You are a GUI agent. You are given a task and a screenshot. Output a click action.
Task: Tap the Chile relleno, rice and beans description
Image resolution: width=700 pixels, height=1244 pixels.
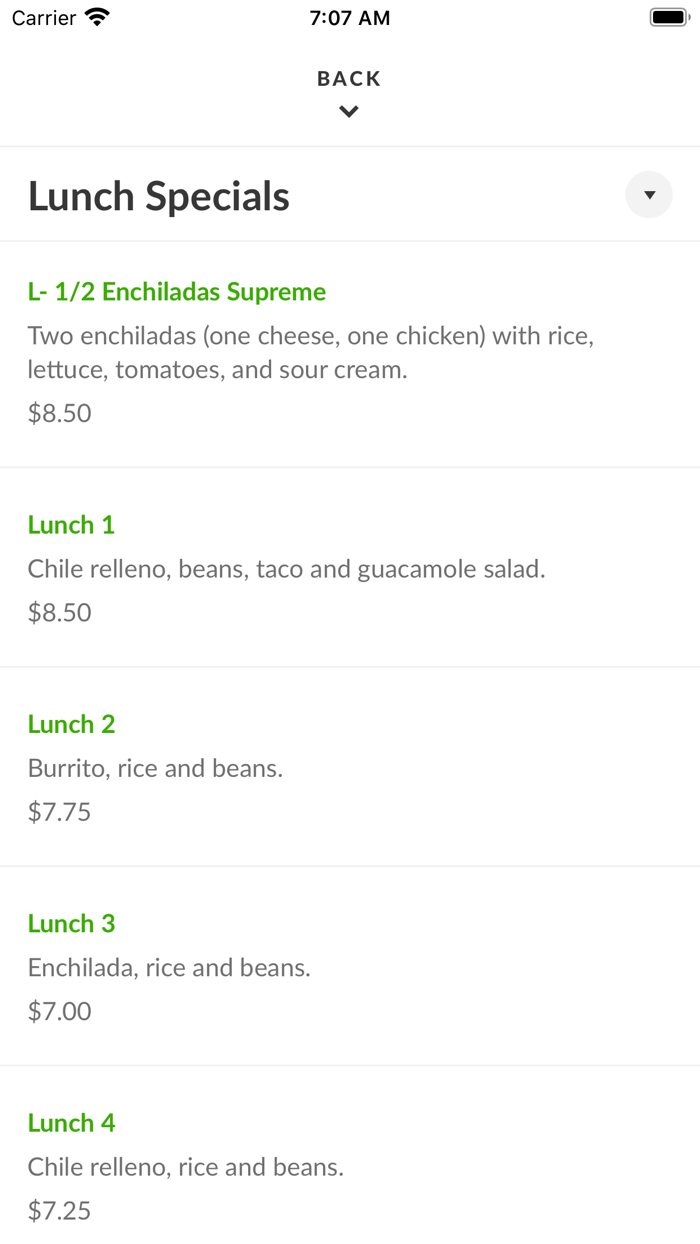[186, 1167]
